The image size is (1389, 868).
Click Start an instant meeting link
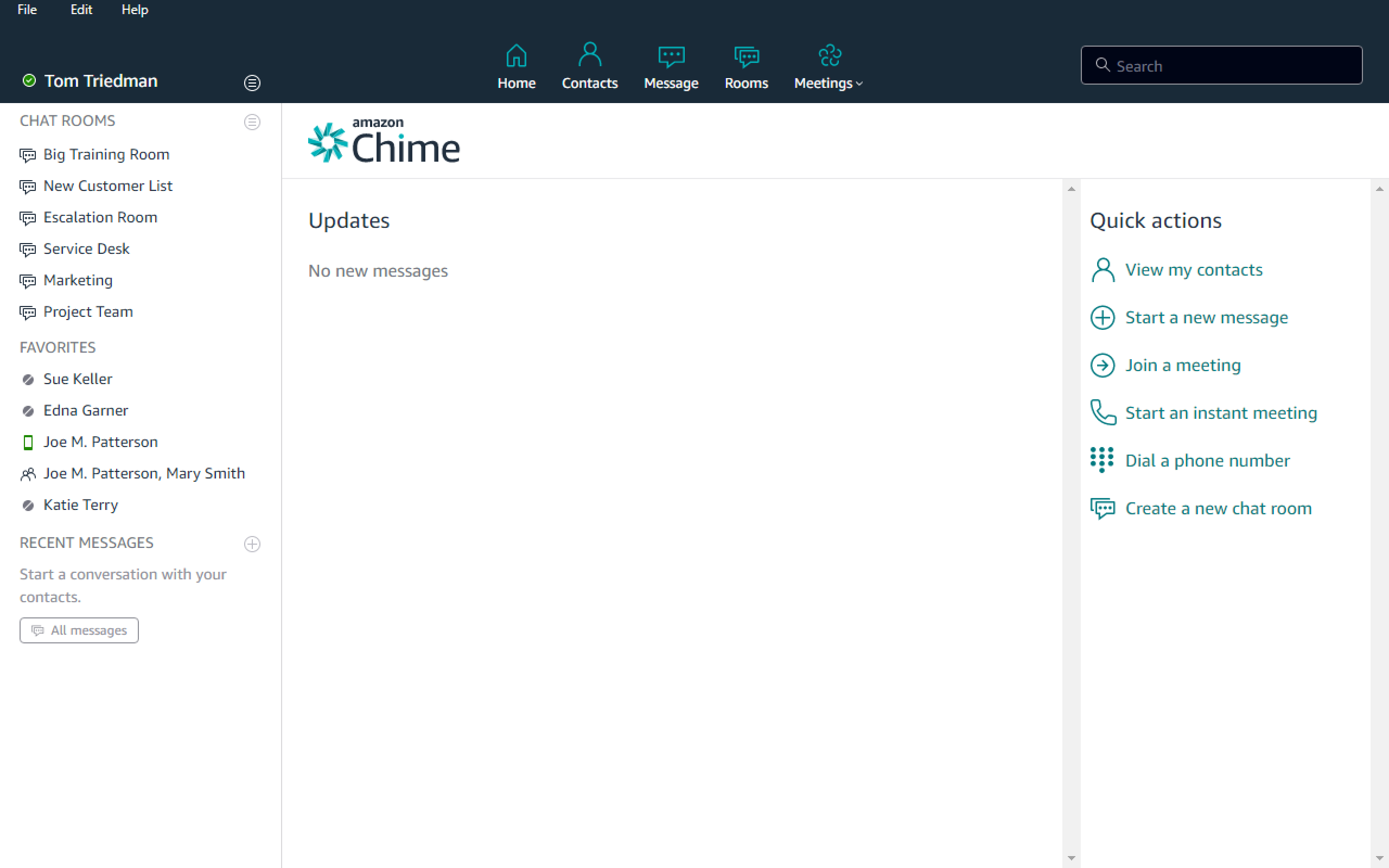(x=1221, y=413)
